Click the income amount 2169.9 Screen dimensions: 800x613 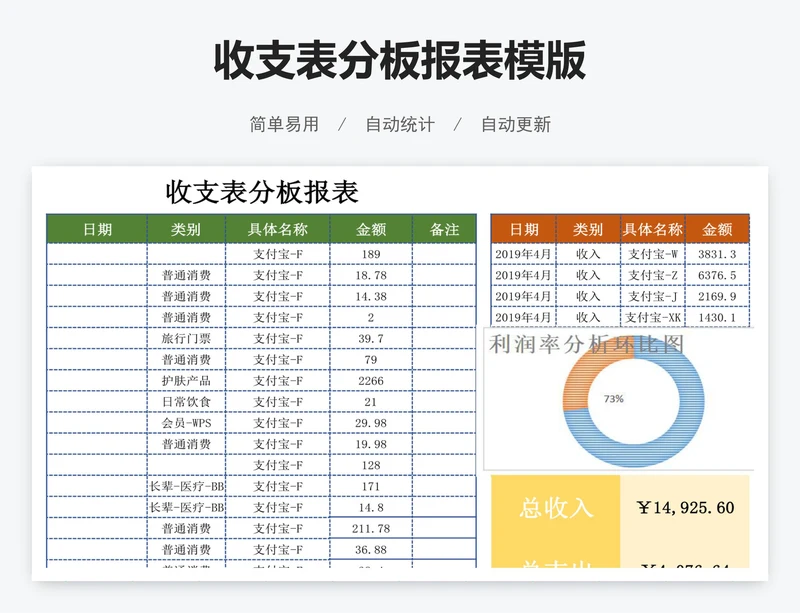pyautogui.click(x=717, y=296)
